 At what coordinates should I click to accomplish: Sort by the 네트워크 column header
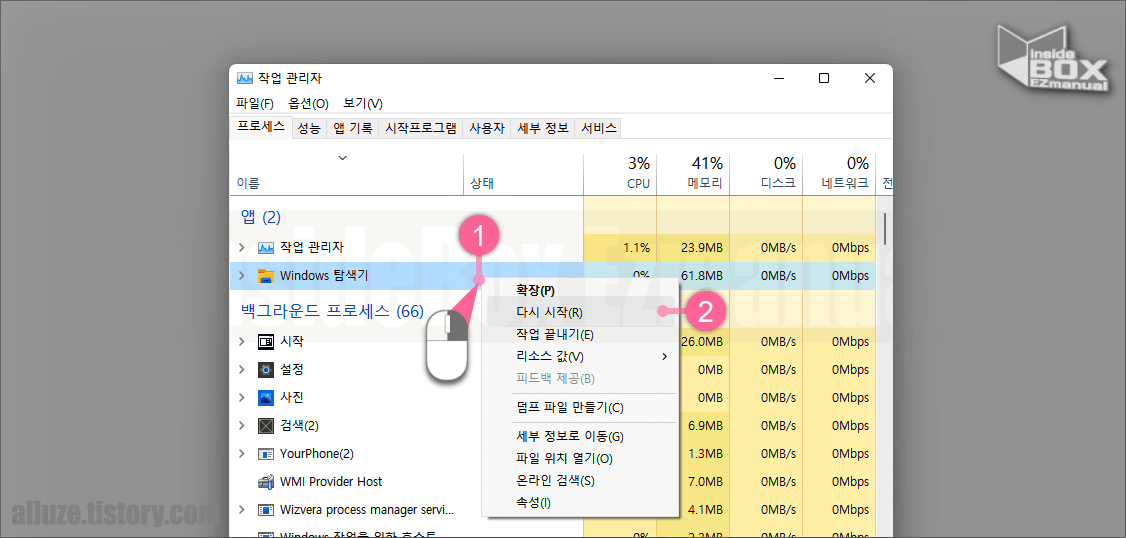point(844,184)
